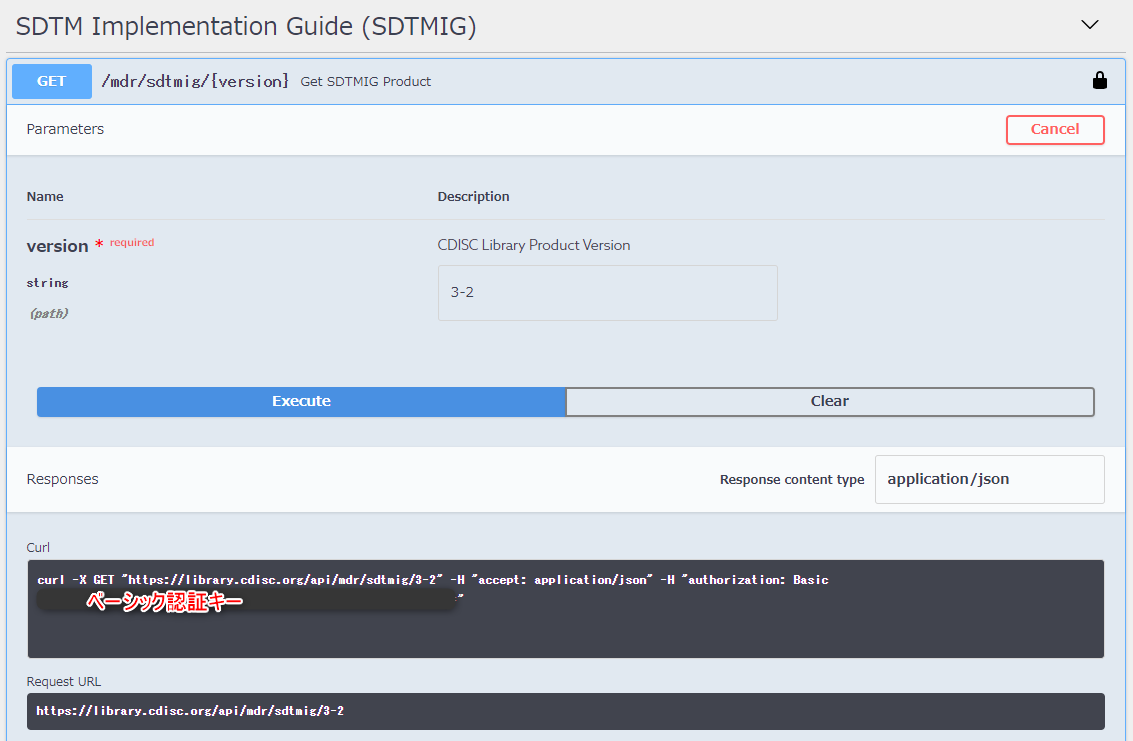Cancel the Try it out mode
This screenshot has height=741, width=1133.
pos(1055,129)
